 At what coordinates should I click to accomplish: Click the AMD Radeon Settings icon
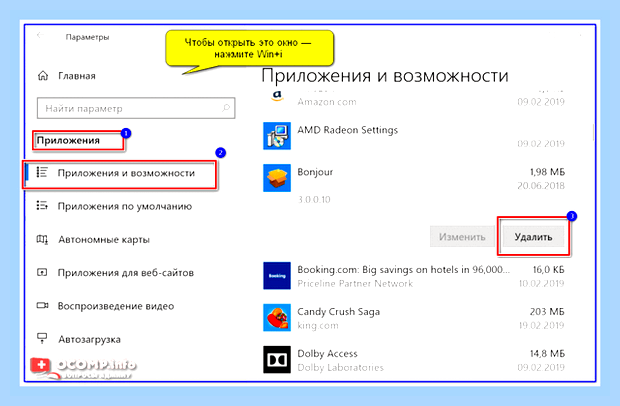point(277,136)
